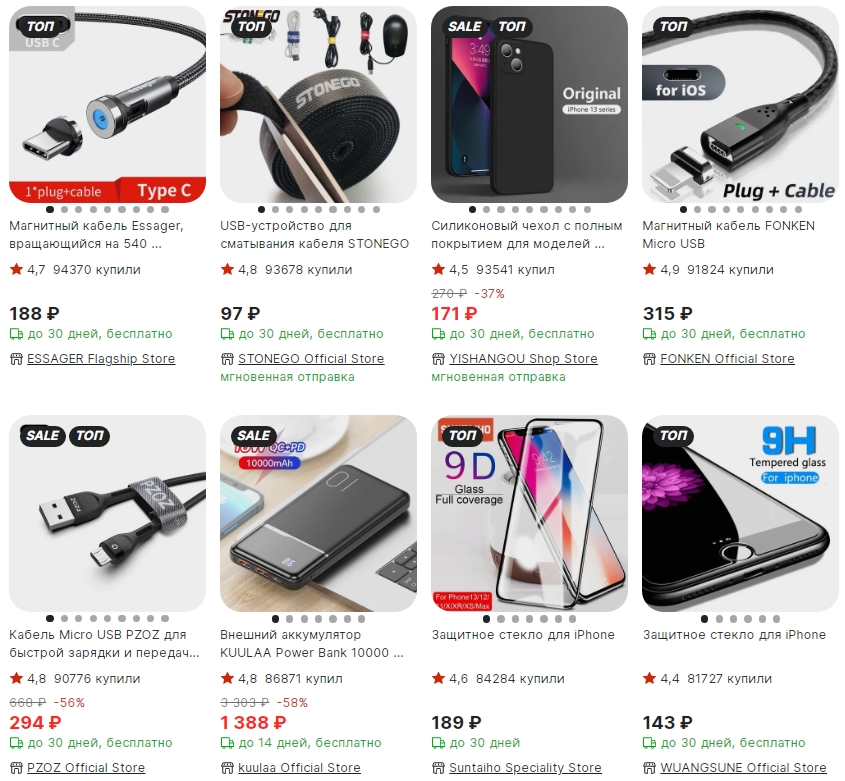Viewport: 845px width, 781px height.
Task: Open 9H tempered glass product image
Action: pos(740,513)
